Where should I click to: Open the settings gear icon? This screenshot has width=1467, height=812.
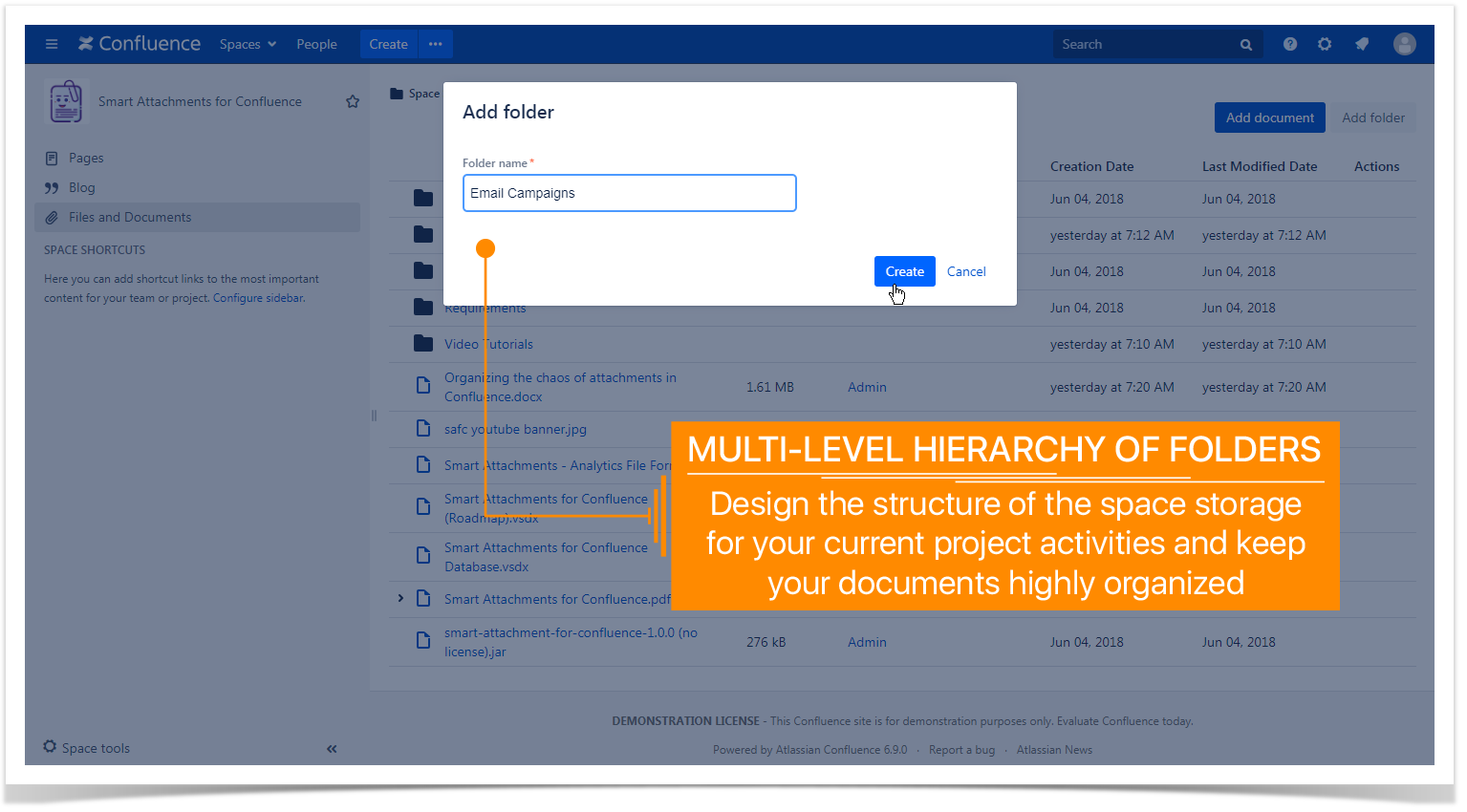[1325, 44]
